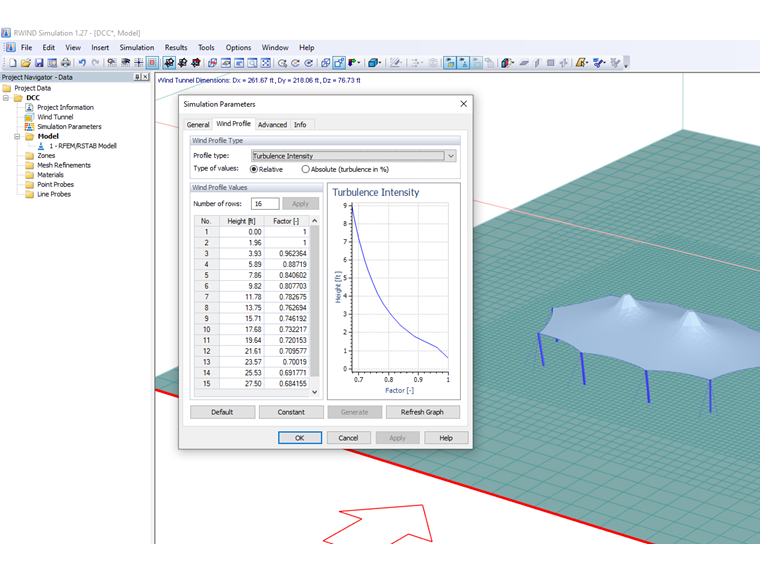The height and width of the screenshot is (570, 760).
Task: Open the Insert menu
Action: click(x=100, y=48)
